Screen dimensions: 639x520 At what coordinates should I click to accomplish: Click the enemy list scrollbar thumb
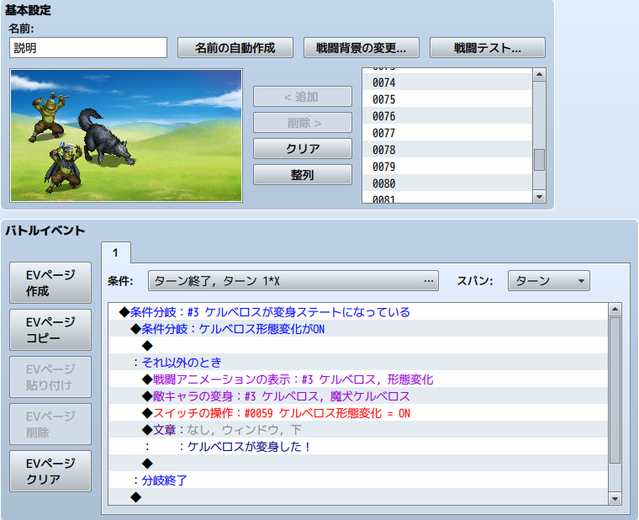click(x=539, y=160)
